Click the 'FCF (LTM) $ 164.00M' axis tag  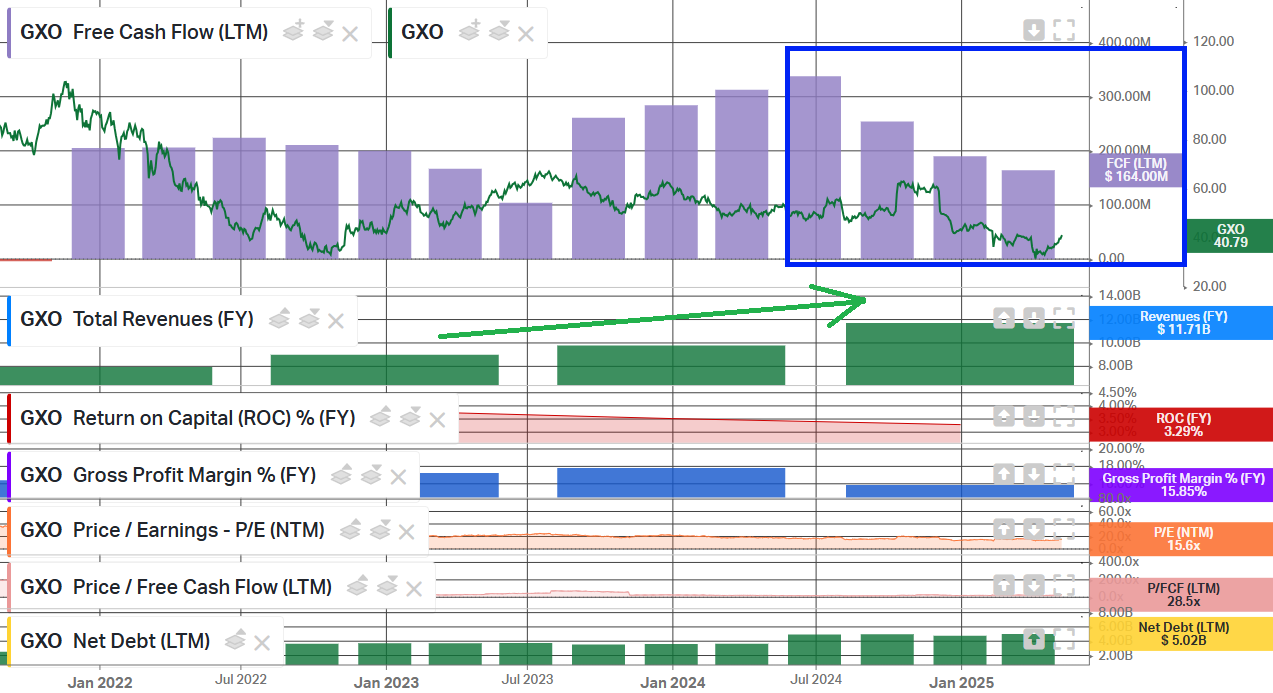(1136, 169)
